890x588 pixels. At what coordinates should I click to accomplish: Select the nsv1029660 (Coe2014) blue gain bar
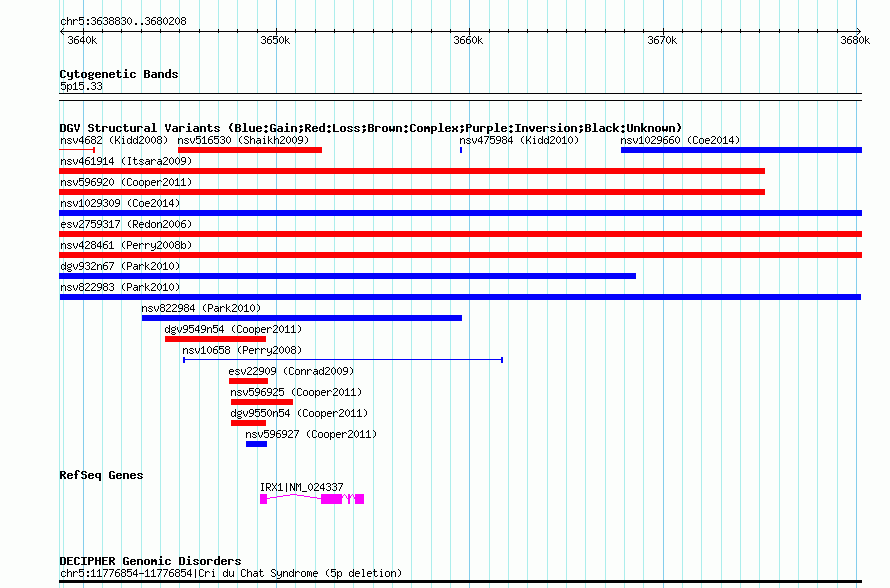[741, 150]
